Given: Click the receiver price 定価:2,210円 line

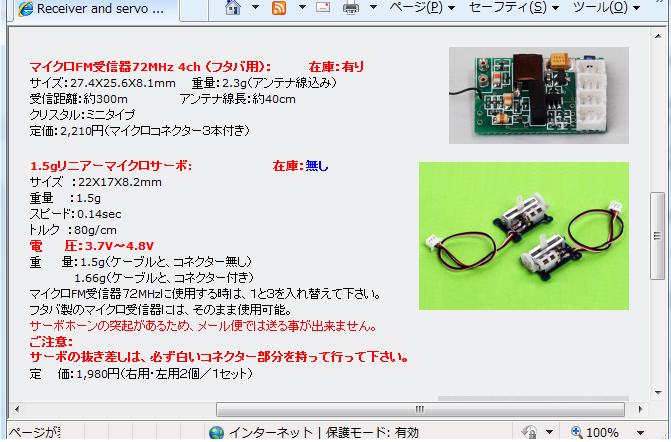Looking at the screenshot, I should [x=140, y=131].
